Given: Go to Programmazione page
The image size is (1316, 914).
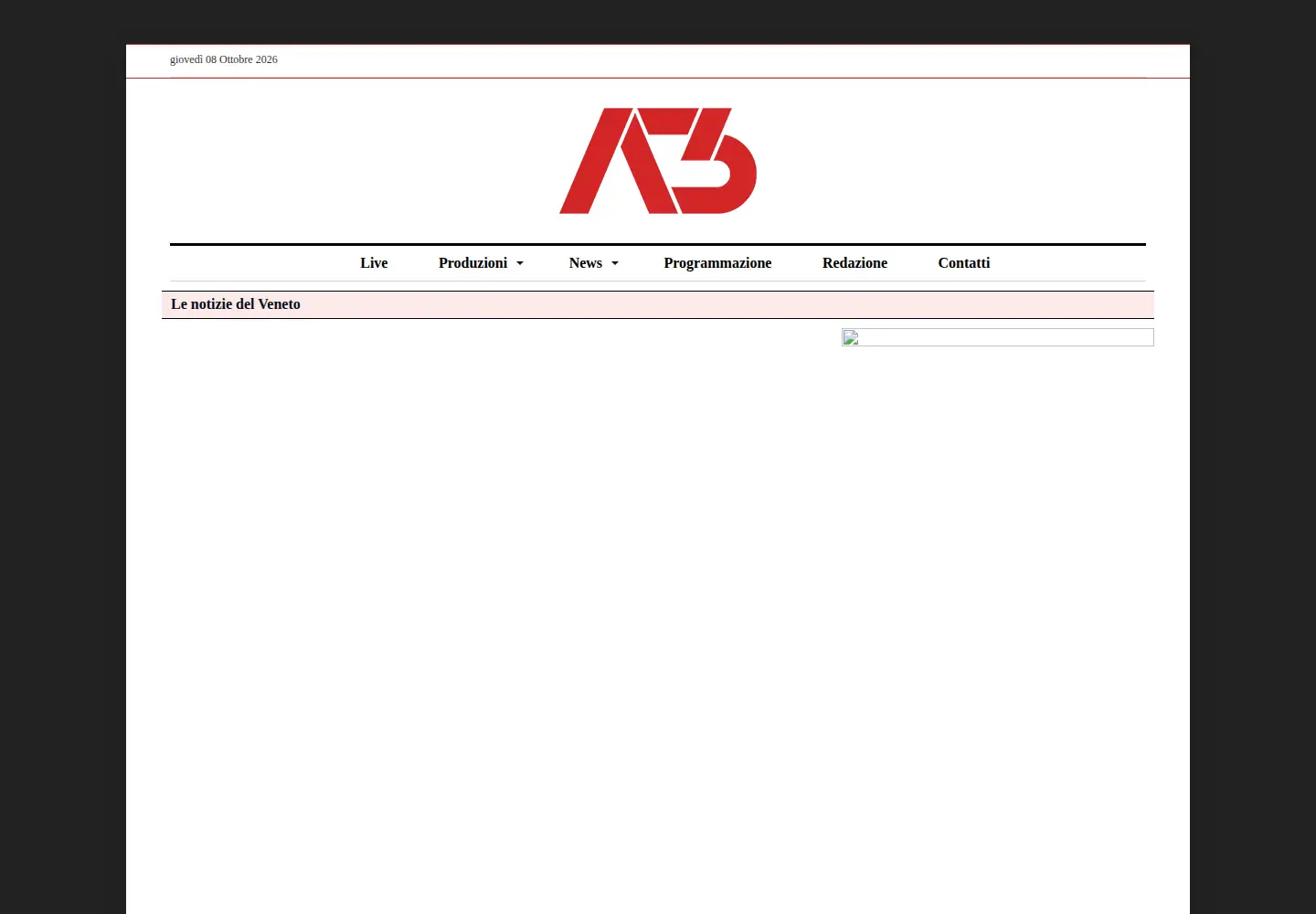Looking at the screenshot, I should point(717,263).
